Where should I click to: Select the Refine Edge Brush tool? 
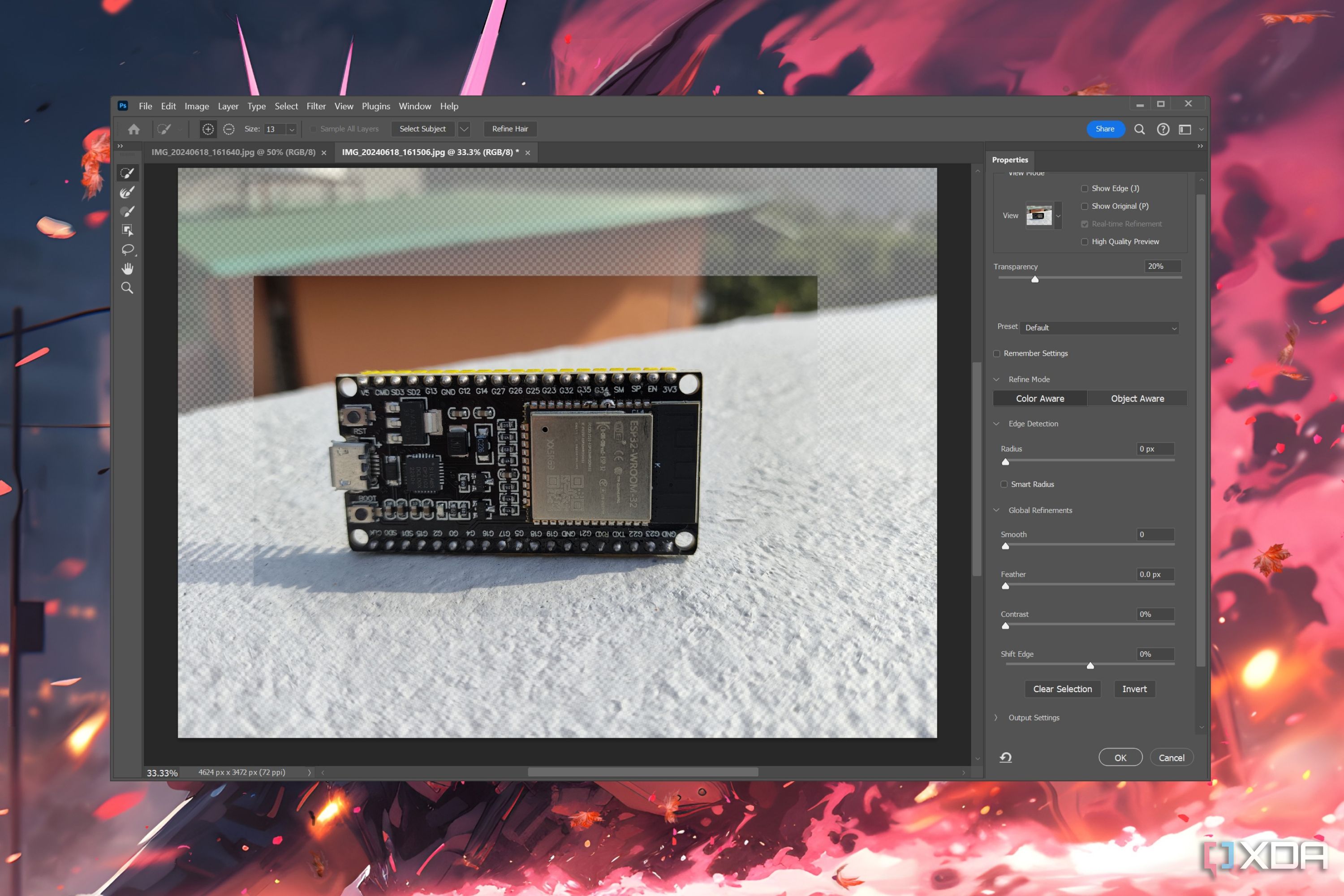tap(127, 192)
